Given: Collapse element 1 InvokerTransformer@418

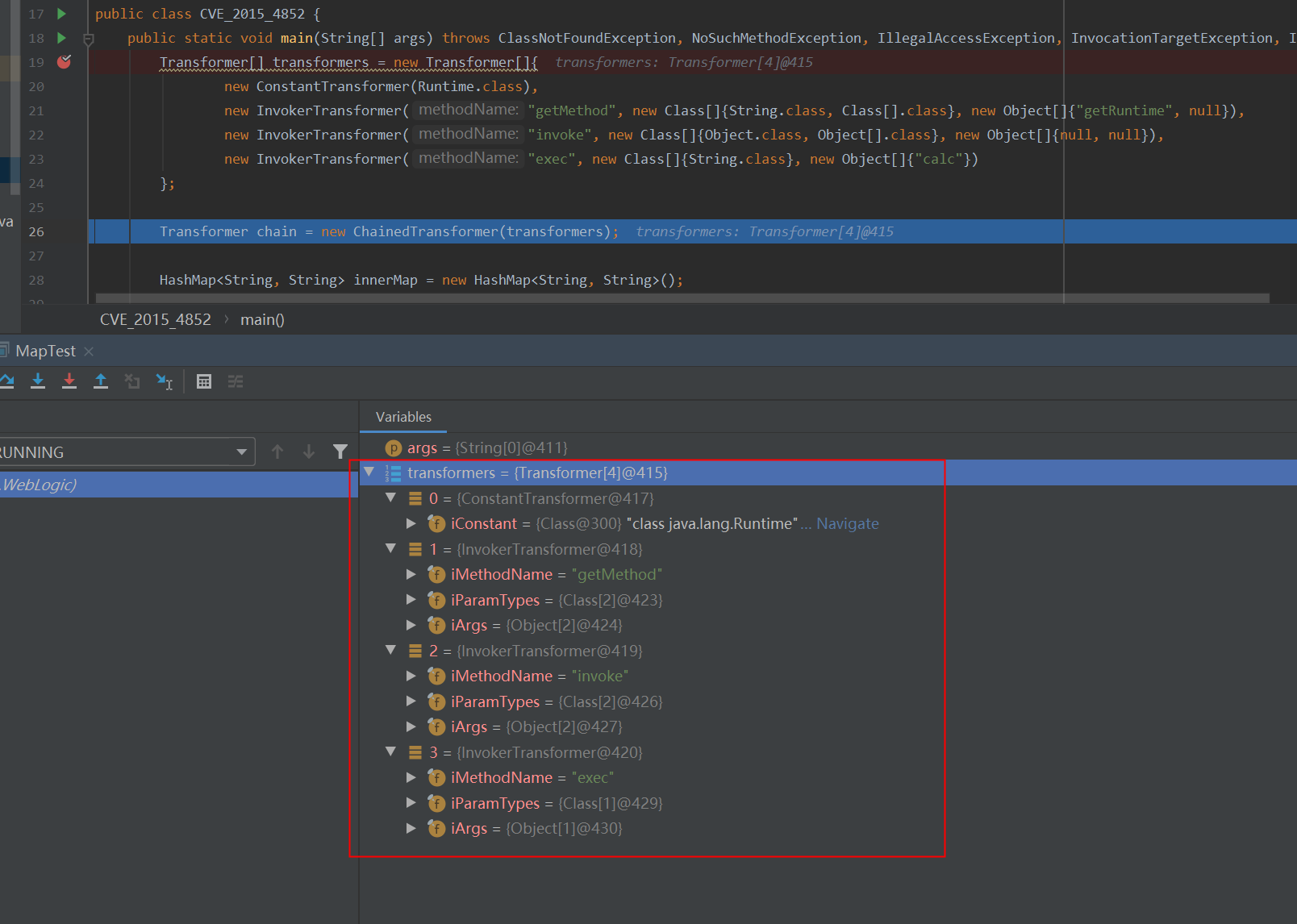Looking at the screenshot, I should (x=391, y=549).
